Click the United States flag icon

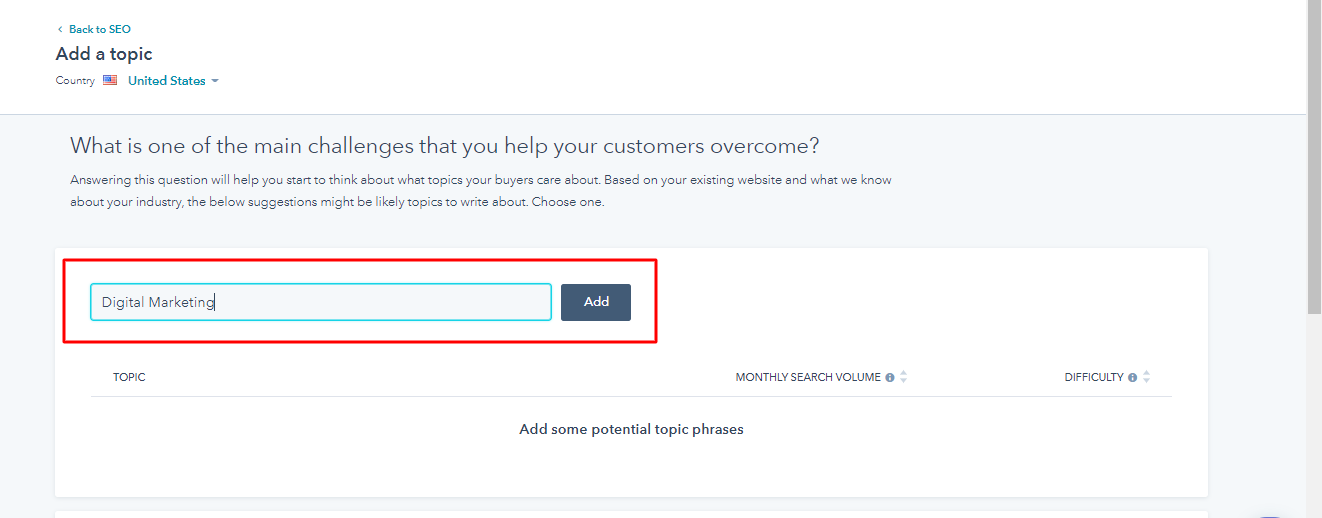coord(110,81)
